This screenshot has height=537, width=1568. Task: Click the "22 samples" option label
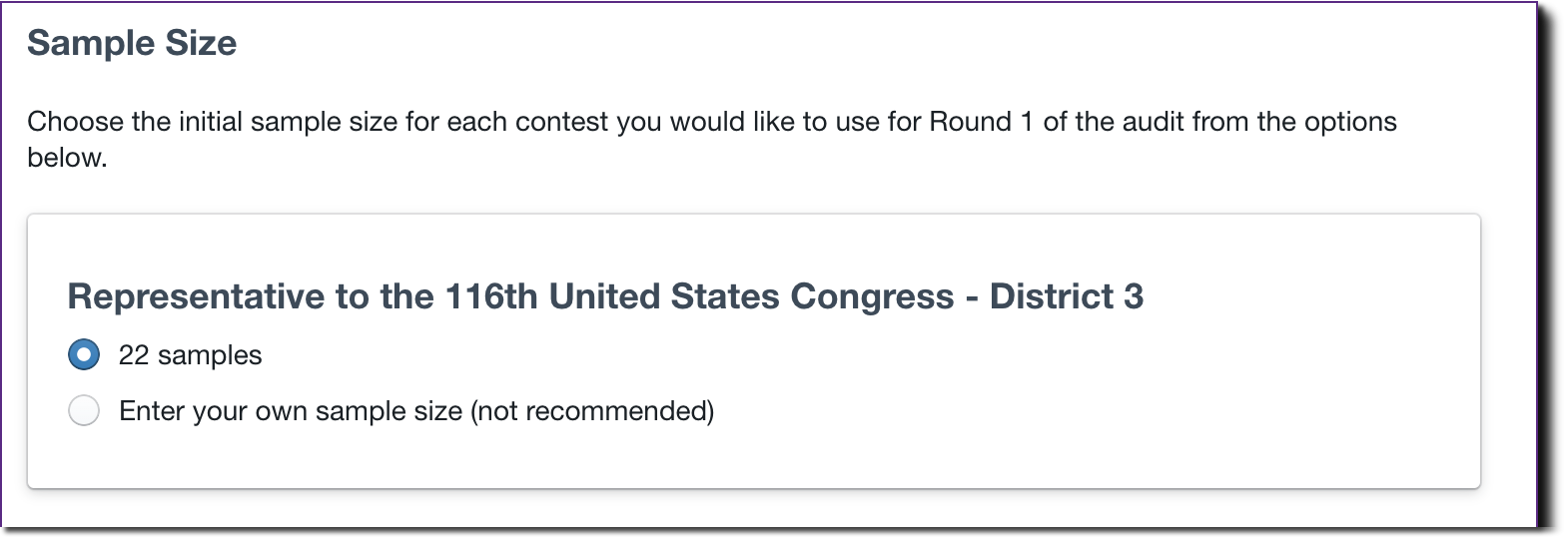(190, 355)
